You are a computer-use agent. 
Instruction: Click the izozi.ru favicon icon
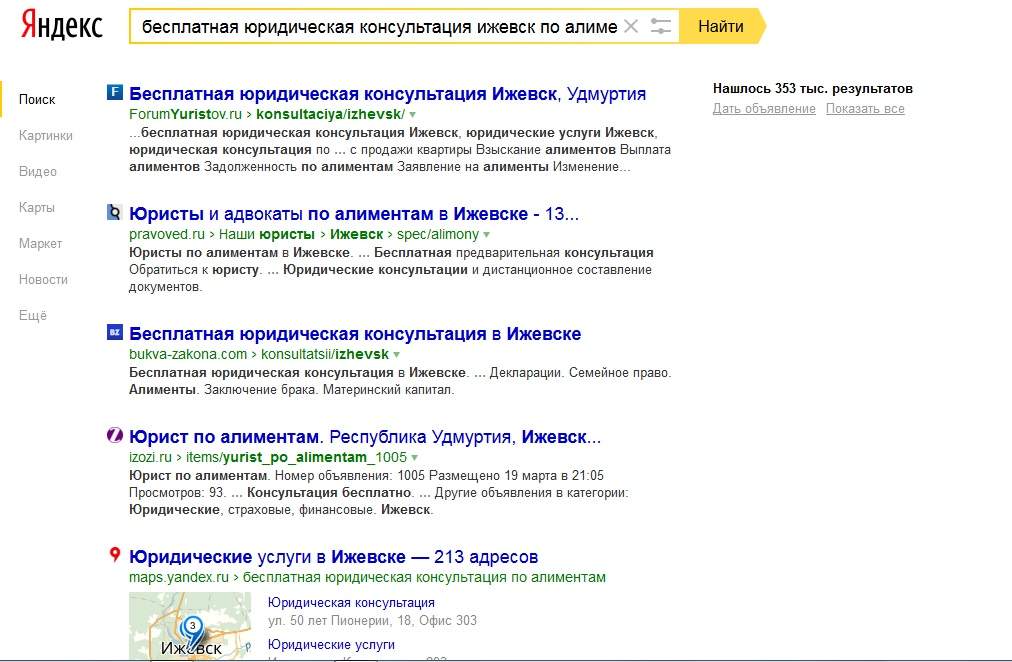pyautogui.click(x=114, y=436)
